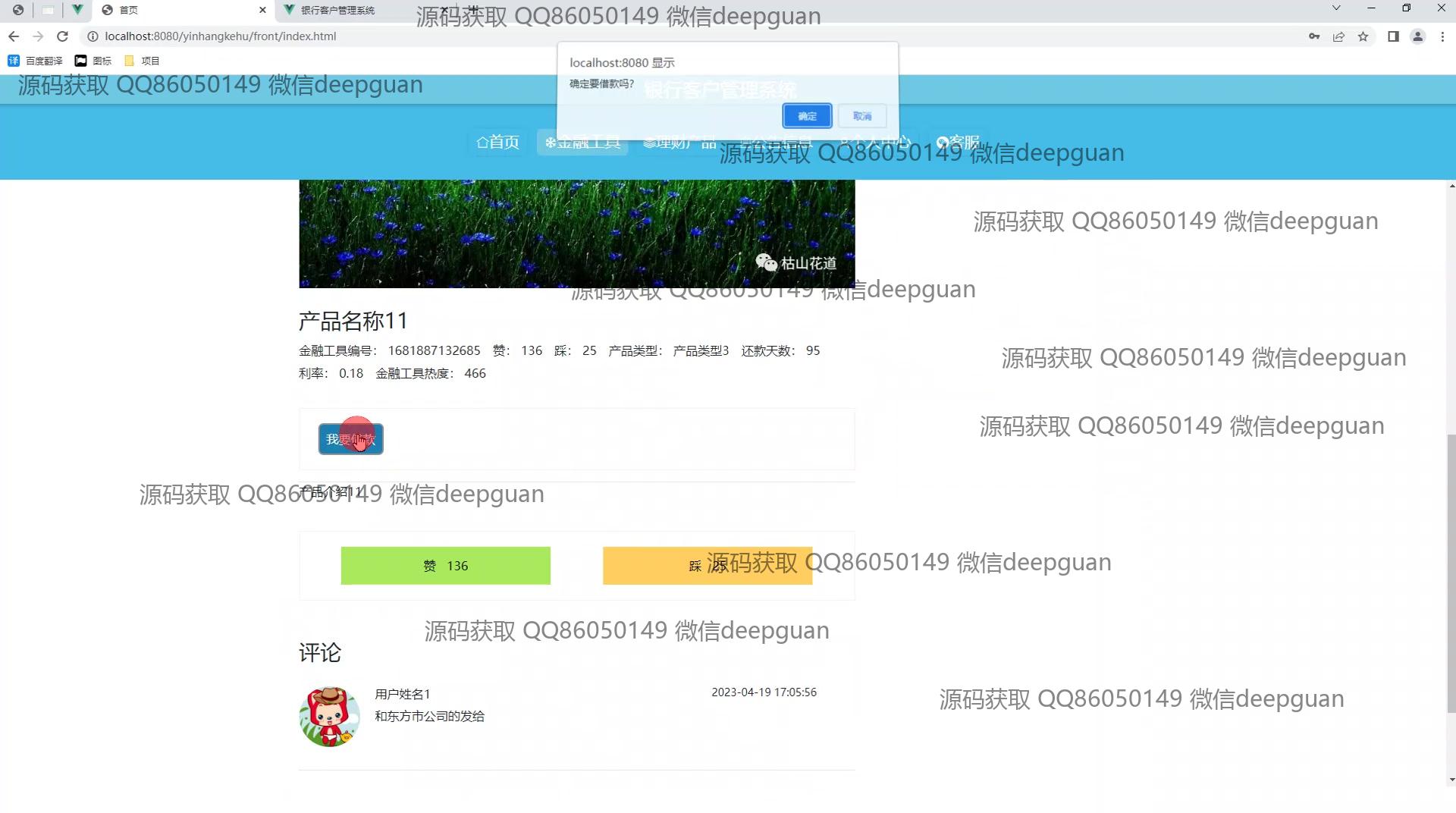Close the 首页 browser tab

(262, 10)
